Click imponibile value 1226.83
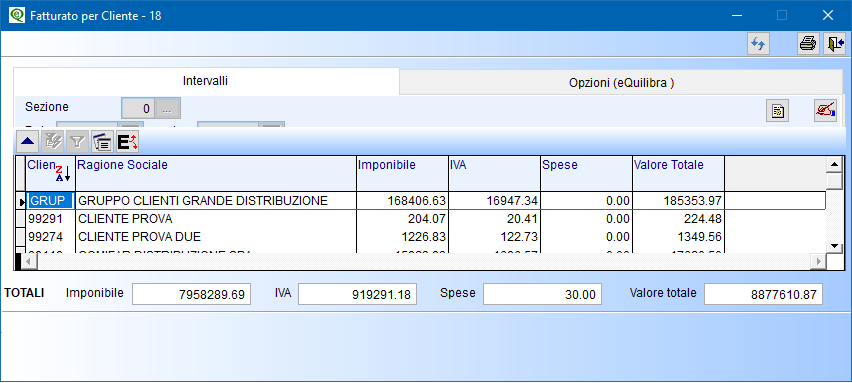The image size is (852, 383). tap(403, 237)
